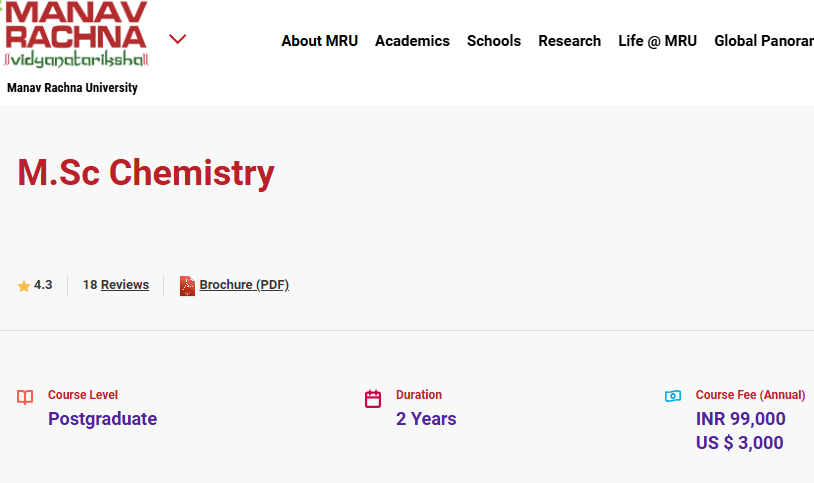Expand the red chevron beside the logo

pos(178,39)
